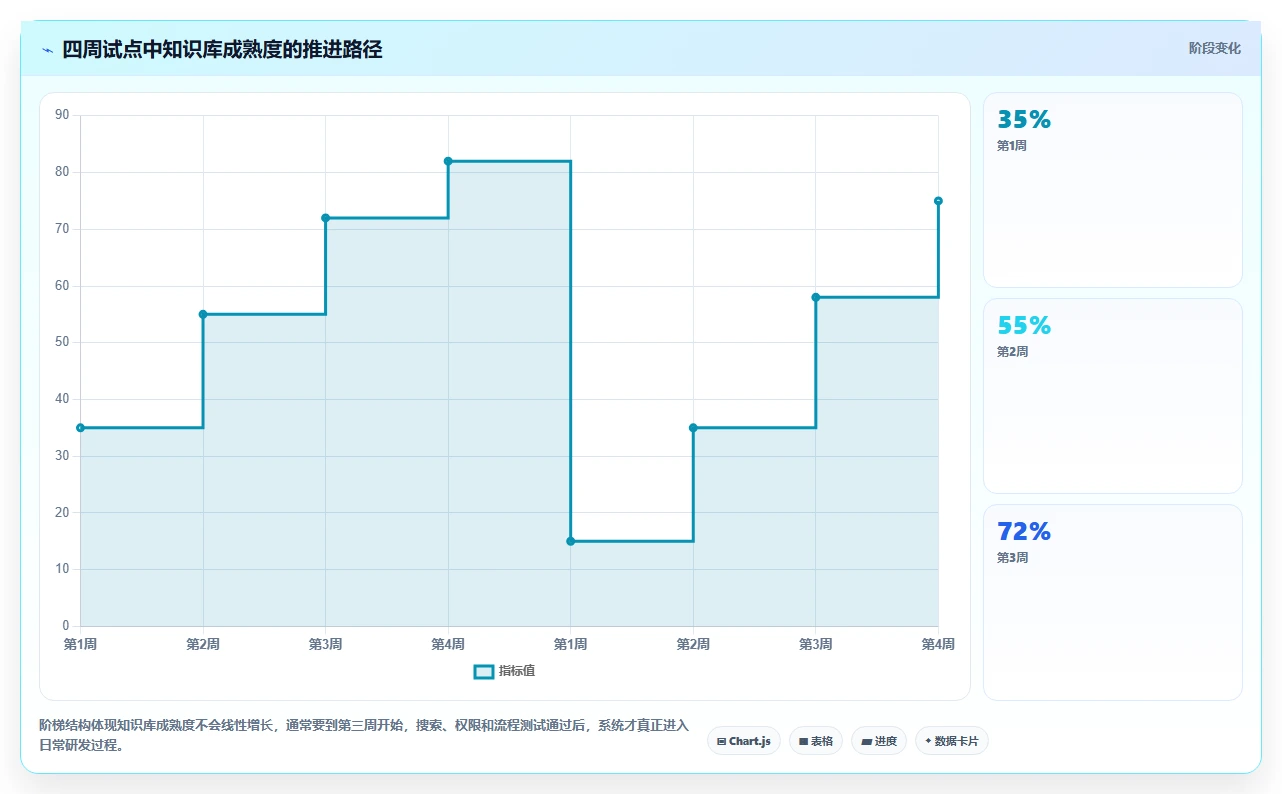The width and height of the screenshot is (1282, 794).
Task: Select the 数据卡片 chip
Action: 951,741
